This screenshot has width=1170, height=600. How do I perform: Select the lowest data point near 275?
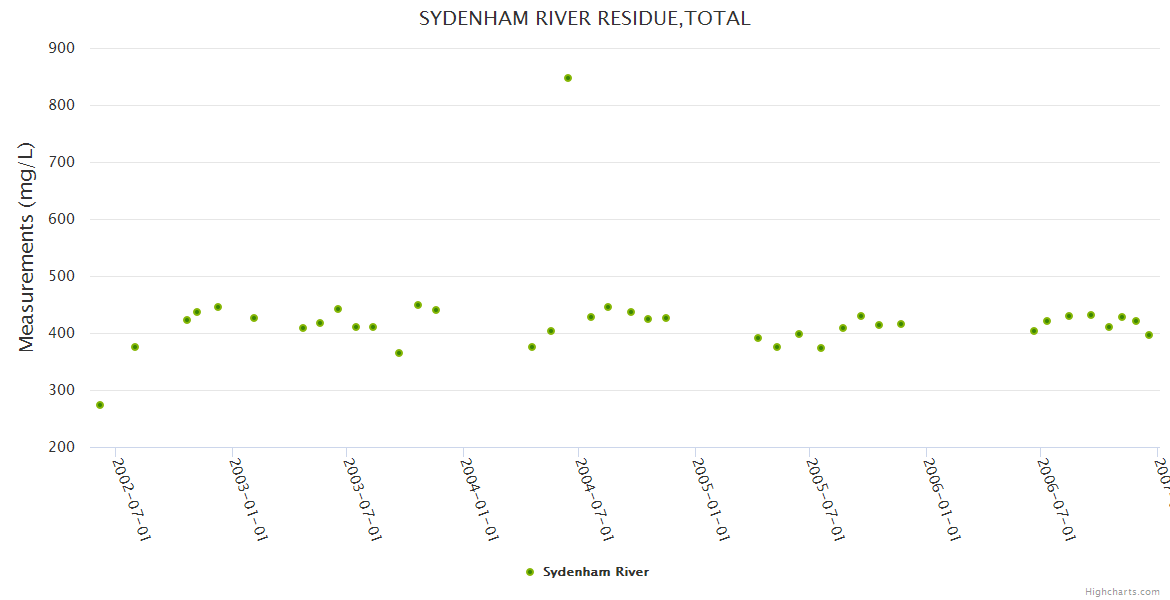(100, 405)
